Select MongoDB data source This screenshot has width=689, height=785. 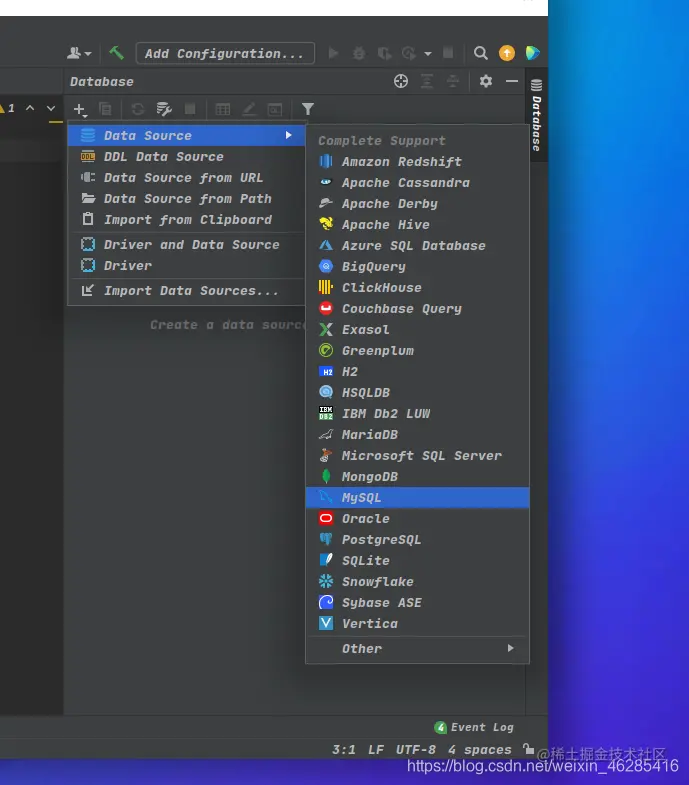[x=417, y=477]
